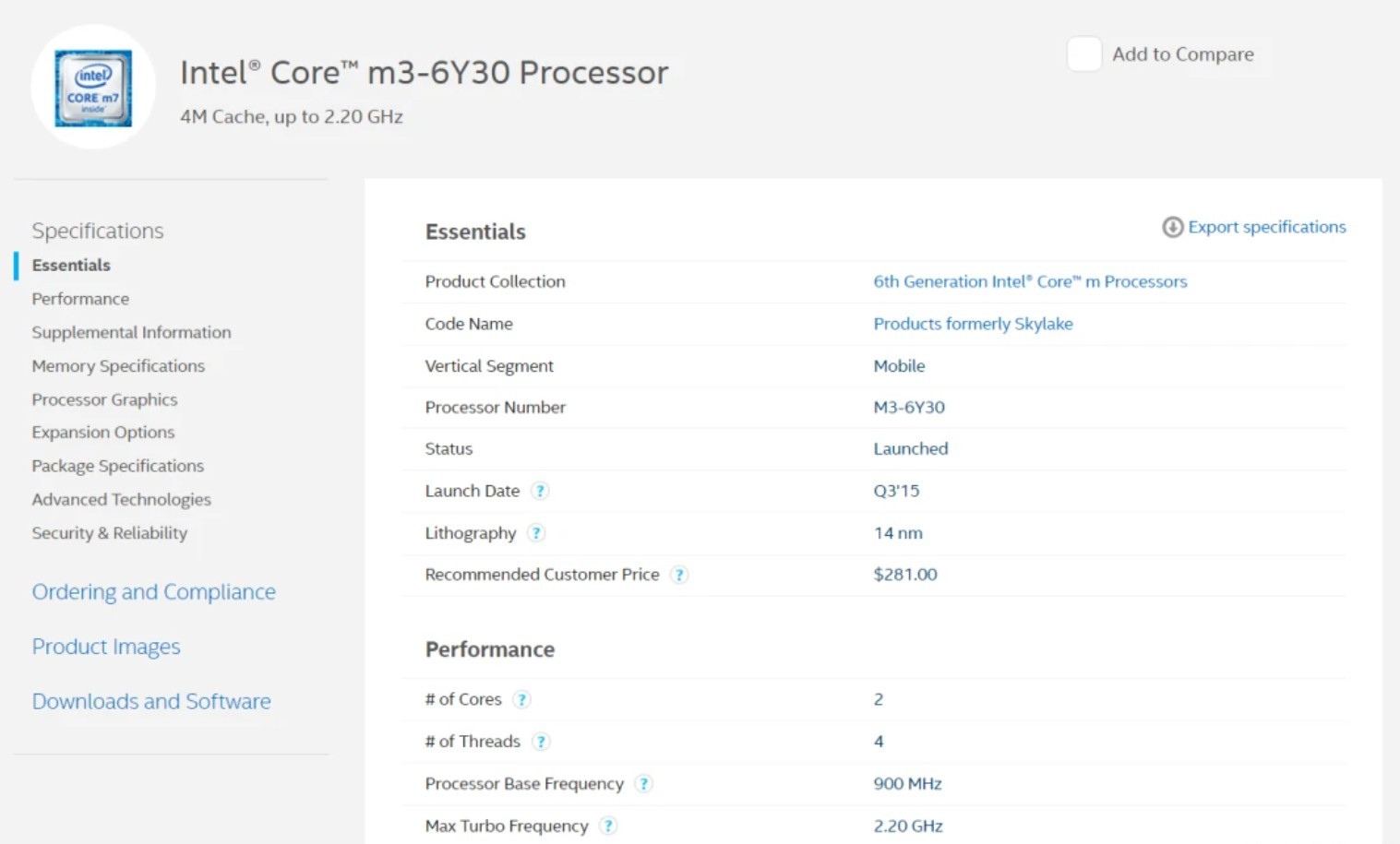Tick the Add to Compare checkbox
1400x844 pixels.
pyautogui.click(x=1084, y=54)
